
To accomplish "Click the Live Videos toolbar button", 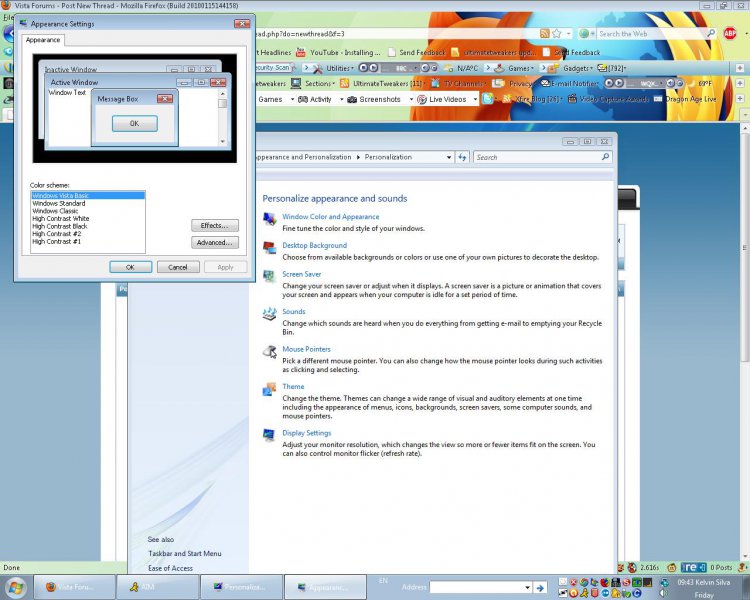I will tap(441, 99).
